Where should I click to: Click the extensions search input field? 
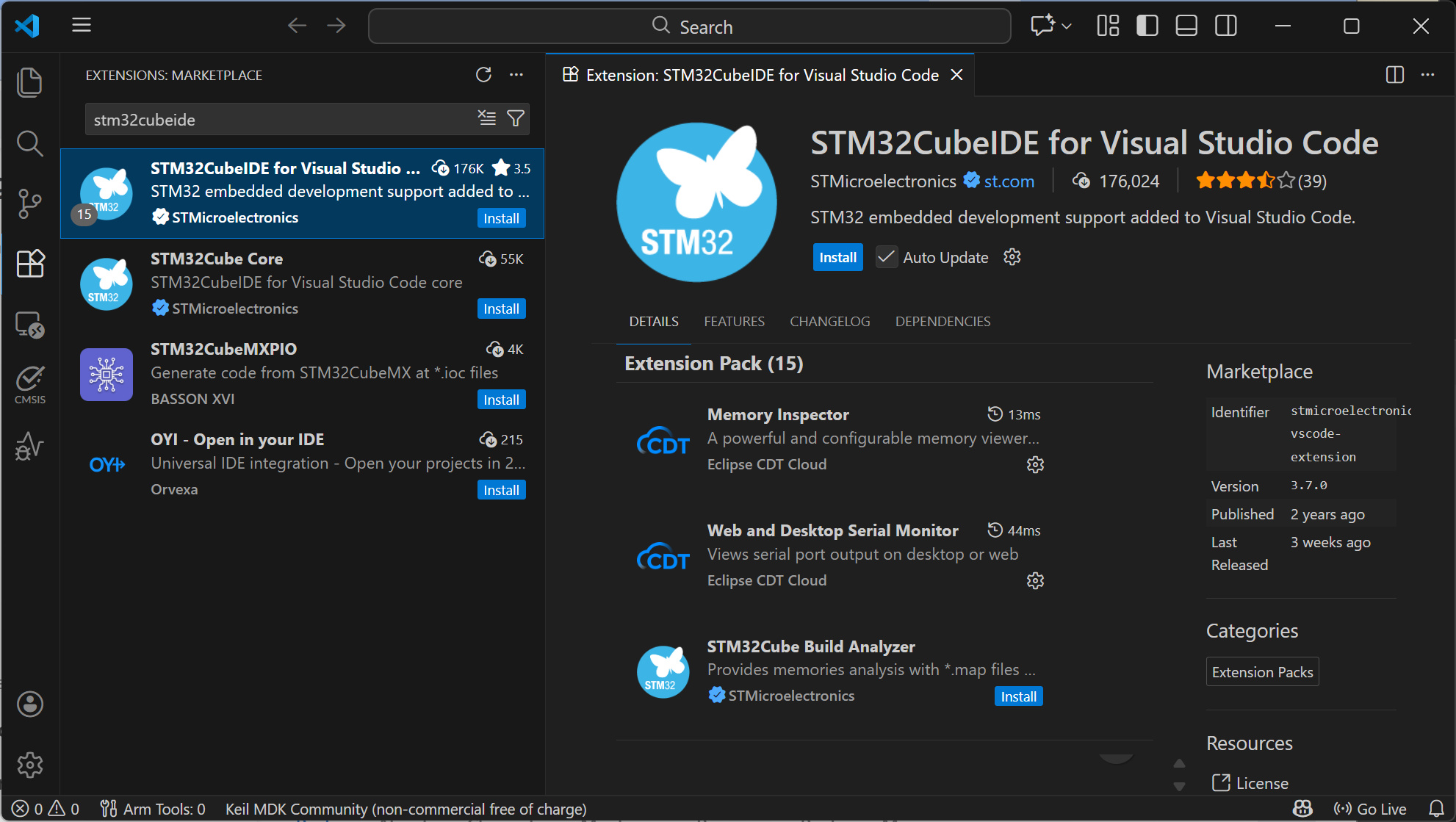pos(279,120)
